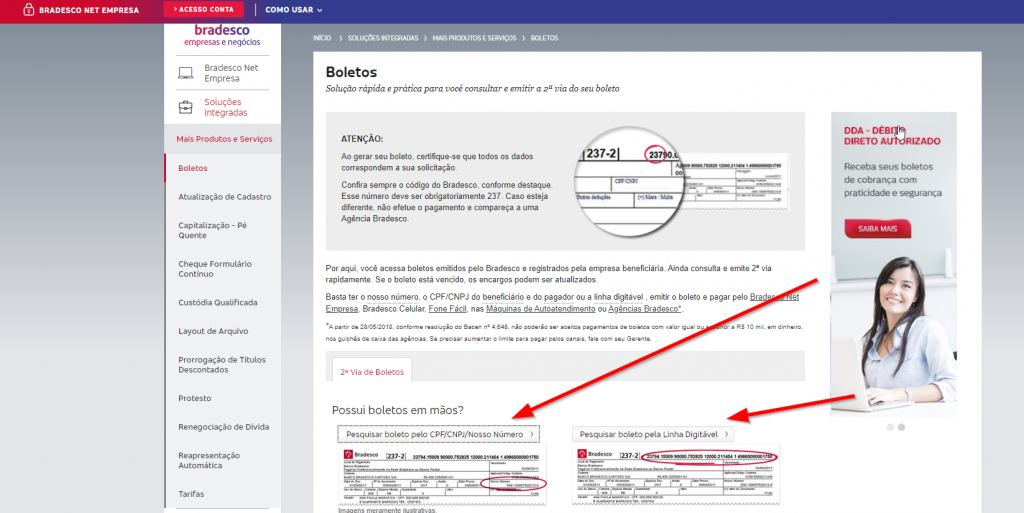Open Renegociação de Dívida sidebar item

point(223,427)
